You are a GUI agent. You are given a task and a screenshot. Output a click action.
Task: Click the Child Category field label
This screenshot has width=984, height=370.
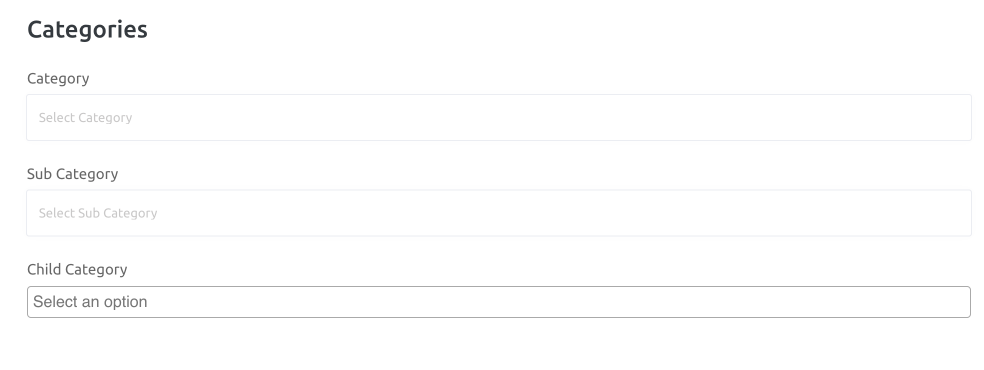pos(77,269)
